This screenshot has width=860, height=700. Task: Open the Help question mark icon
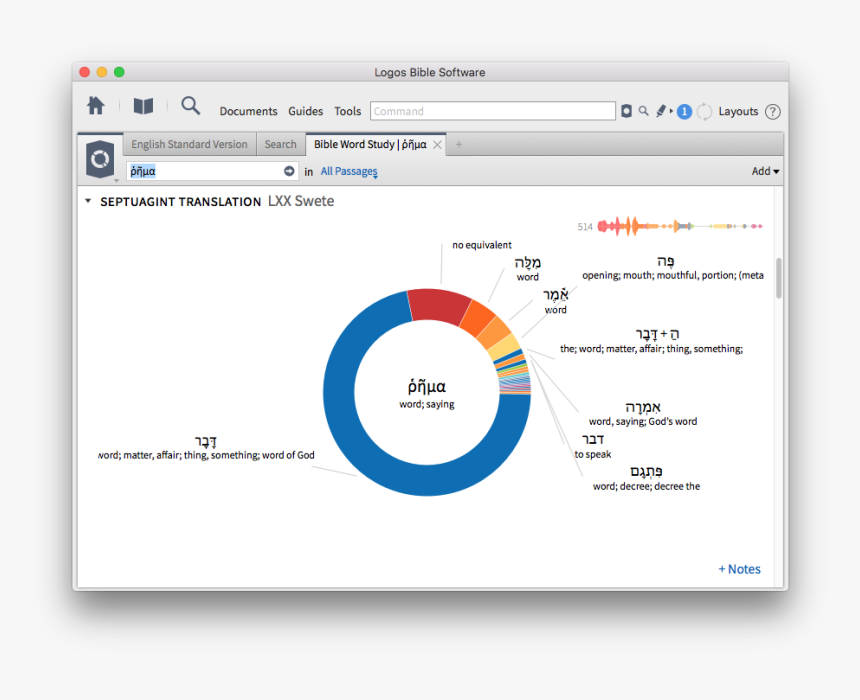point(773,112)
